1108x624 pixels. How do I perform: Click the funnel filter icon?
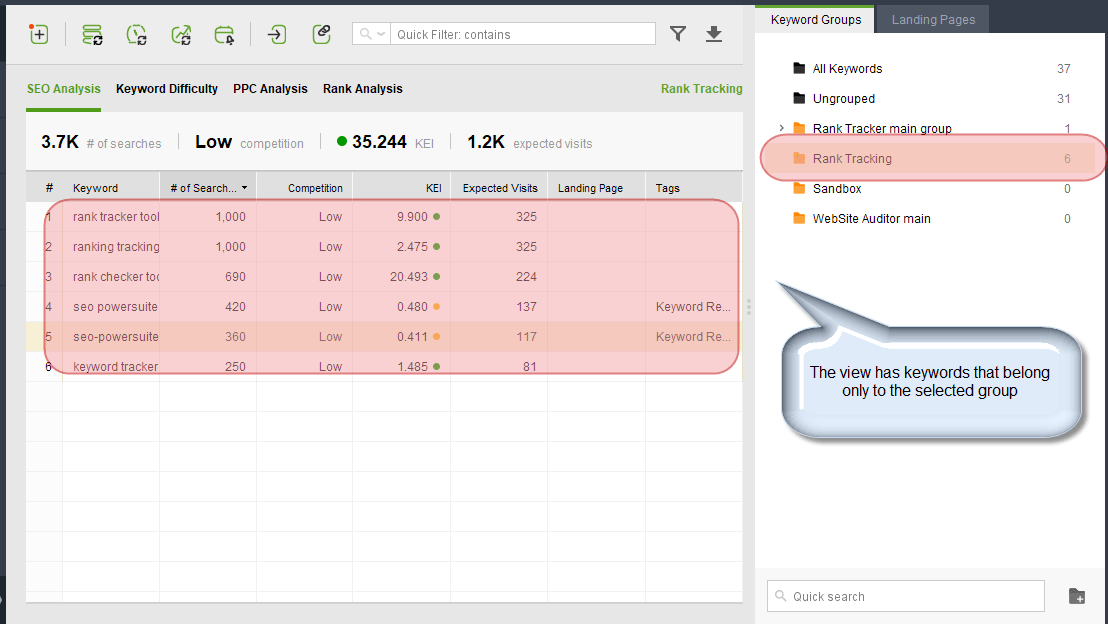pos(678,34)
